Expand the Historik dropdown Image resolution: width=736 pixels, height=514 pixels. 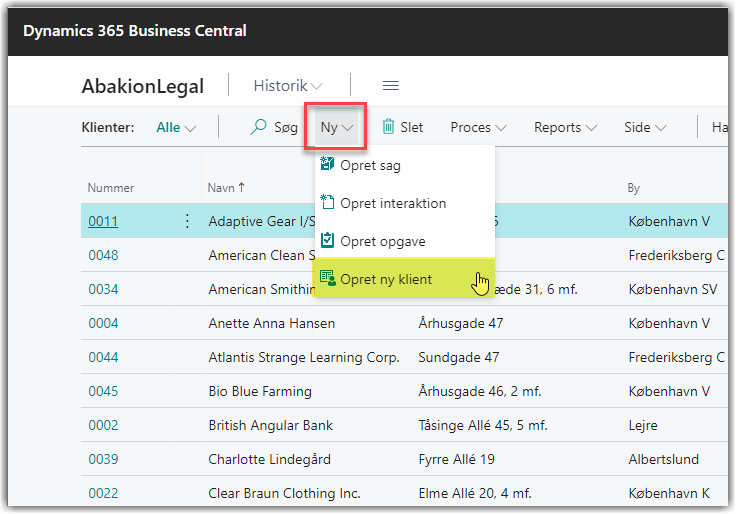[x=288, y=85]
